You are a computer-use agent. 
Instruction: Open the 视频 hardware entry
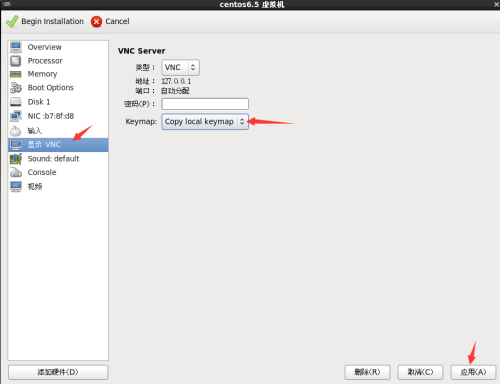[x=58, y=187]
